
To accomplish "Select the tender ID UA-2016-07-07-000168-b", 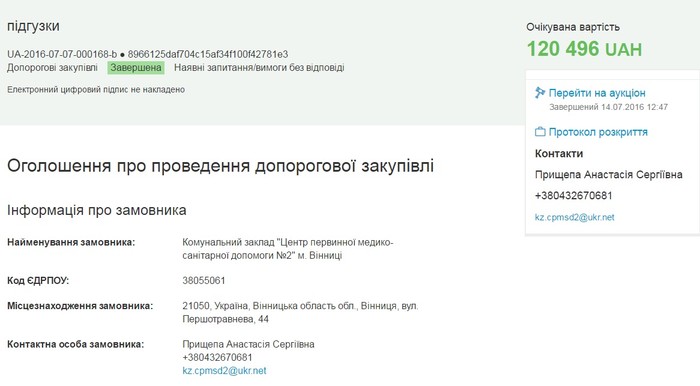I will click(62, 54).
